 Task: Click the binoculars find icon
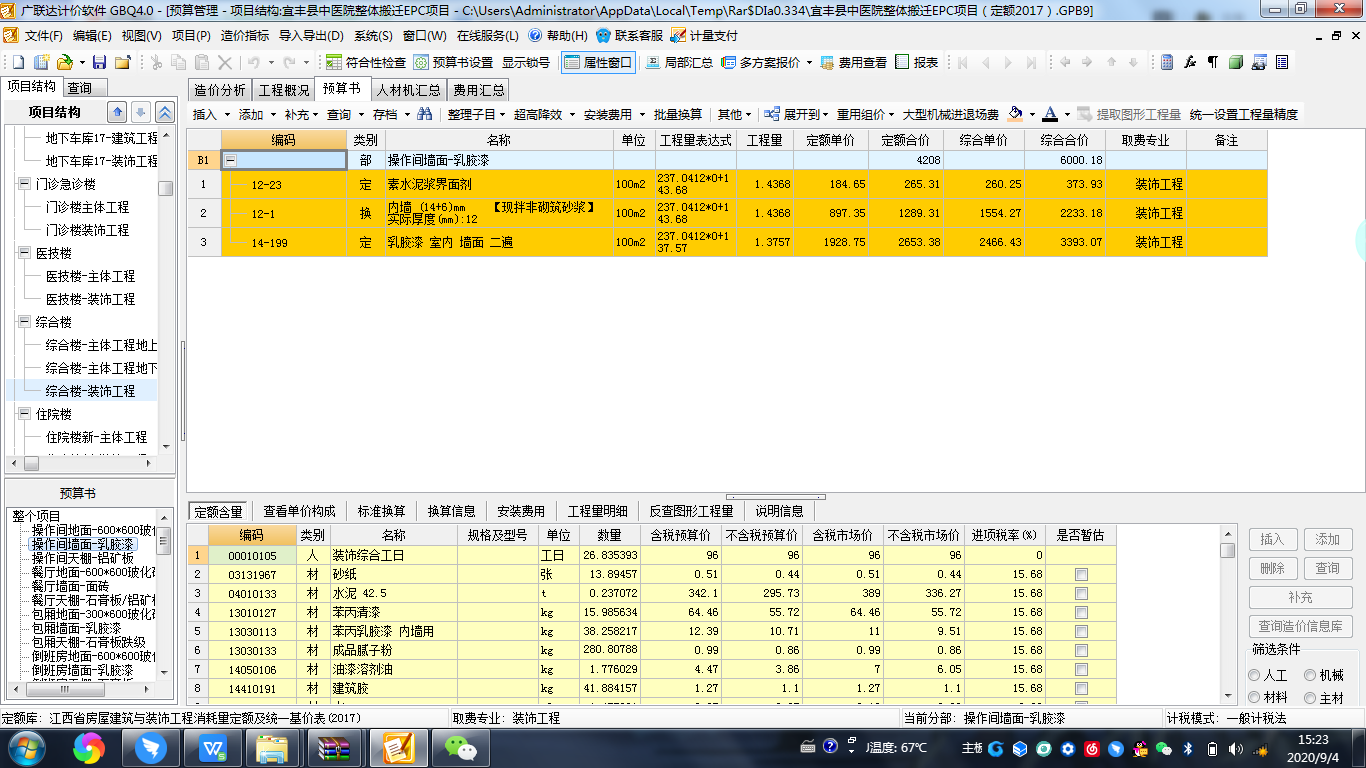coord(425,114)
